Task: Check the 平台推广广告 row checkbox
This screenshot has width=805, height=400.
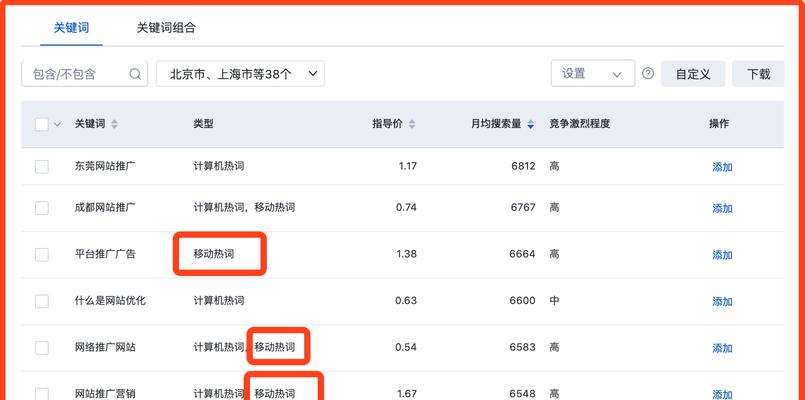Action: pyautogui.click(x=42, y=255)
